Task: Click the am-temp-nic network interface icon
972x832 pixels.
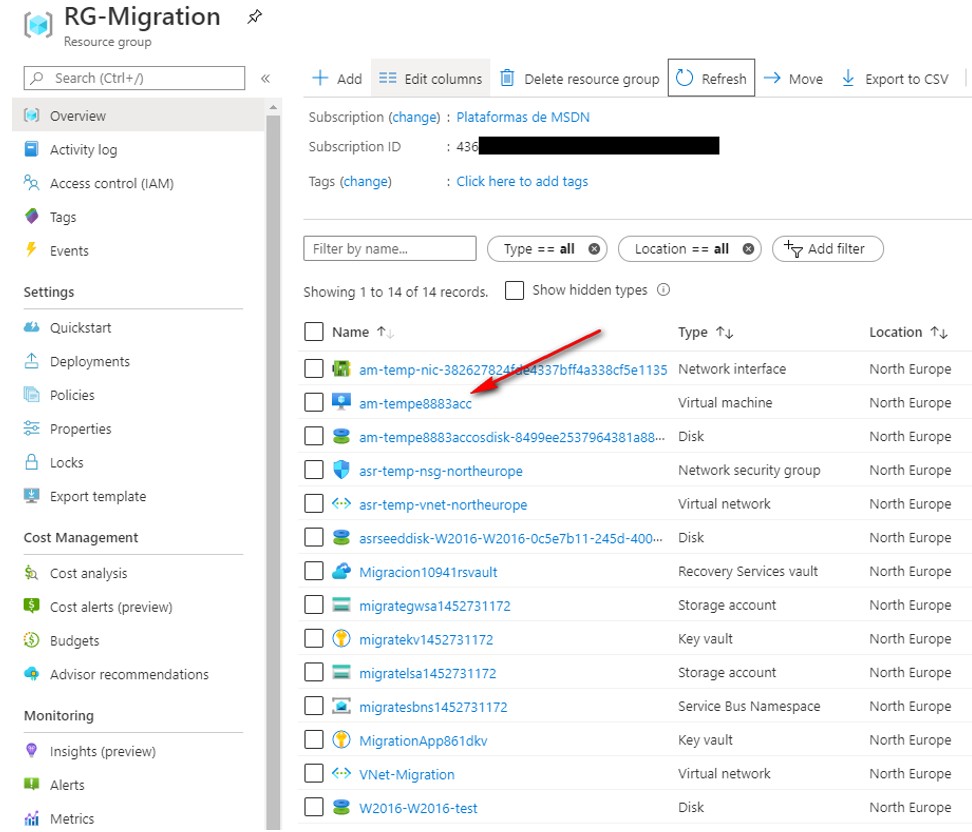Action: [x=342, y=369]
